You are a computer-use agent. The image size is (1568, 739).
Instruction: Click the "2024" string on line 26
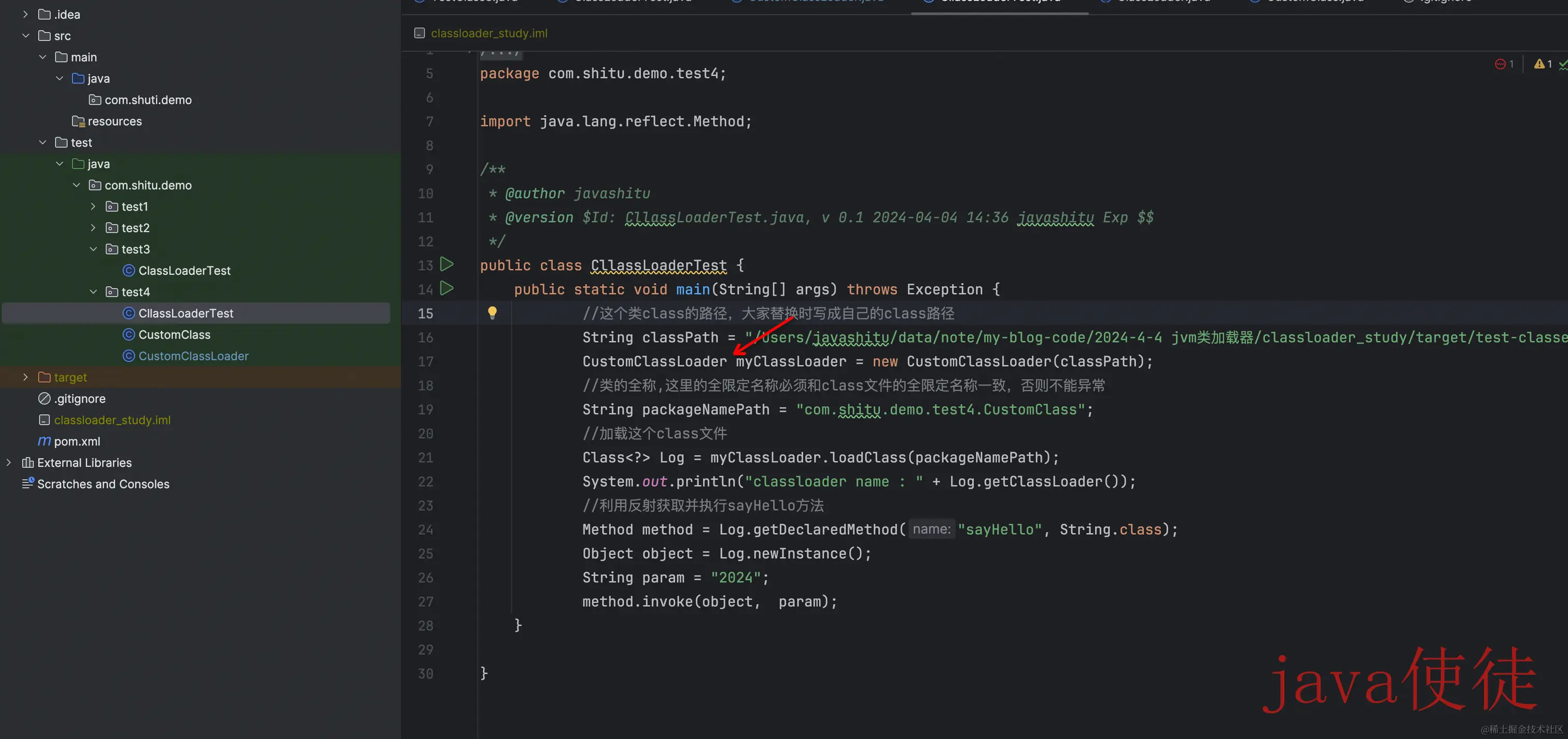tap(735, 577)
